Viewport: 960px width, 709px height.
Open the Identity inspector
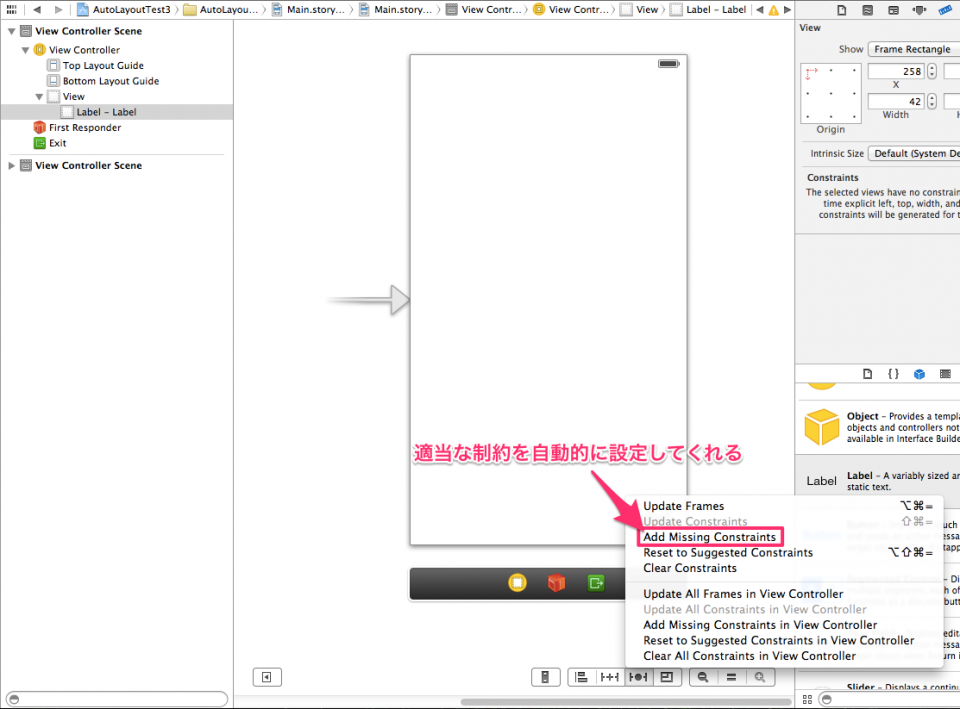pyautogui.click(x=893, y=10)
